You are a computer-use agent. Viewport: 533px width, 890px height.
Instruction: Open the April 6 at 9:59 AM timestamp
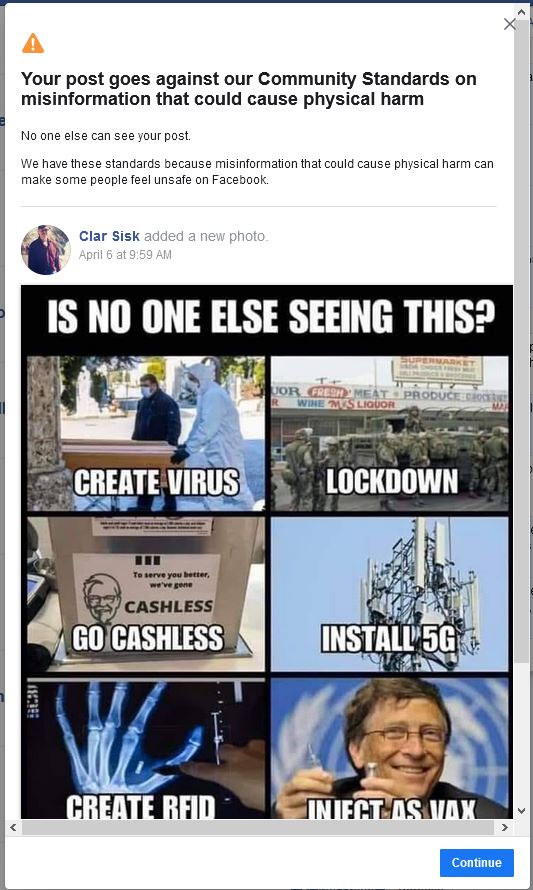pyautogui.click(x=125, y=255)
